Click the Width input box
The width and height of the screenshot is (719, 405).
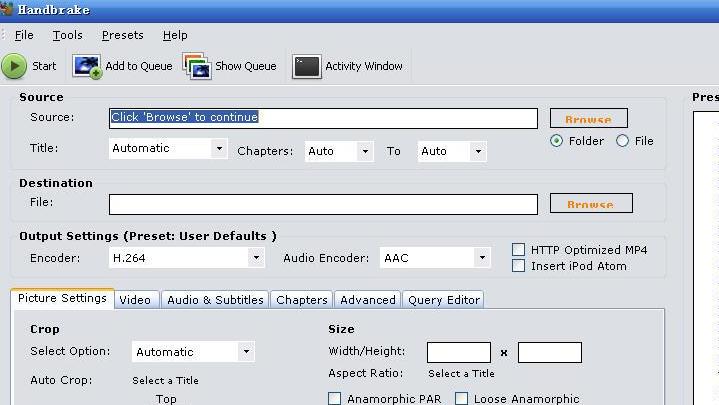pyautogui.click(x=459, y=352)
